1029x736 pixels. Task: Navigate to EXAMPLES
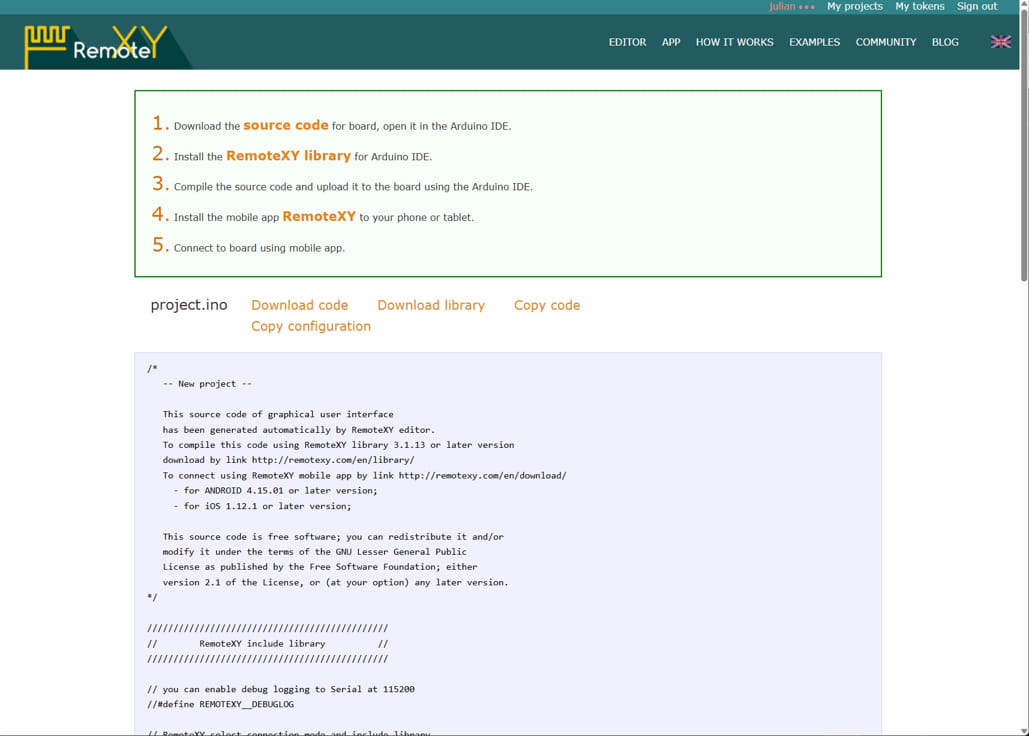(x=814, y=42)
